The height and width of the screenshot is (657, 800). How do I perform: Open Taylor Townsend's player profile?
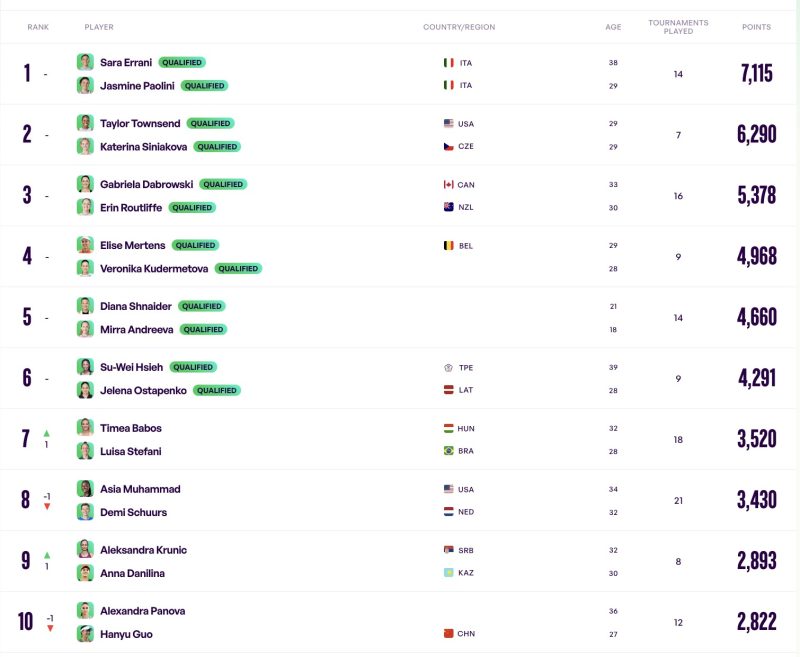(140, 123)
